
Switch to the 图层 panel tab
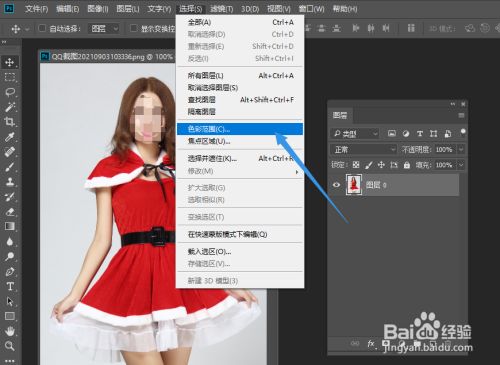click(340, 115)
